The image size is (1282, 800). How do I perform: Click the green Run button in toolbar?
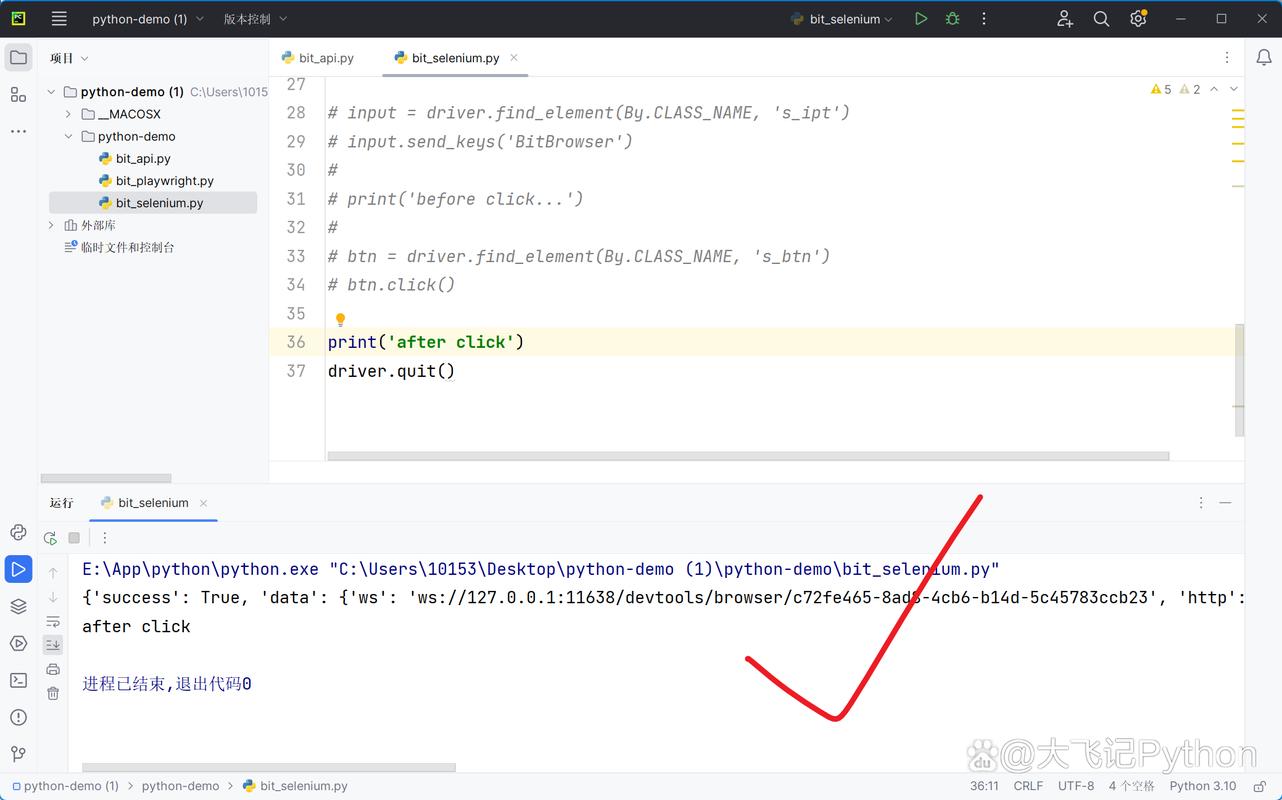[x=920, y=19]
